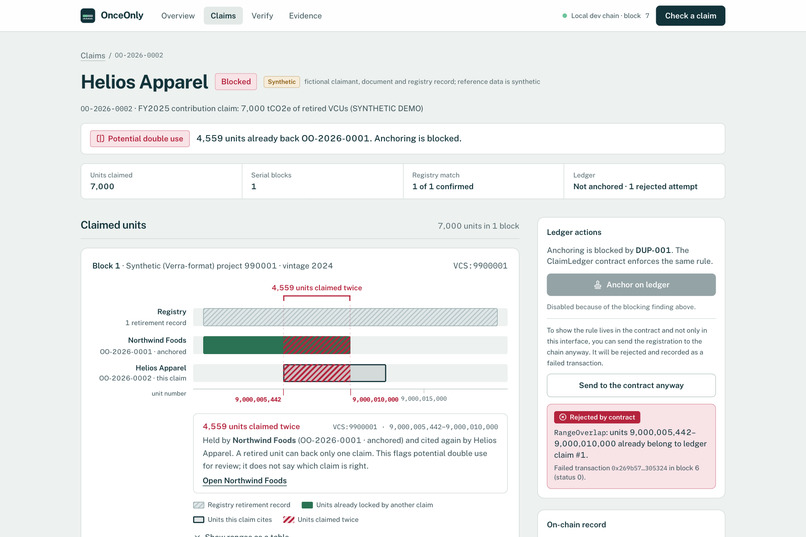Image resolution: width=806 pixels, height=537 pixels.
Task: Click the failed transaction hash 0x269b57…305324
Action: pyautogui.click(x=639, y=468)
